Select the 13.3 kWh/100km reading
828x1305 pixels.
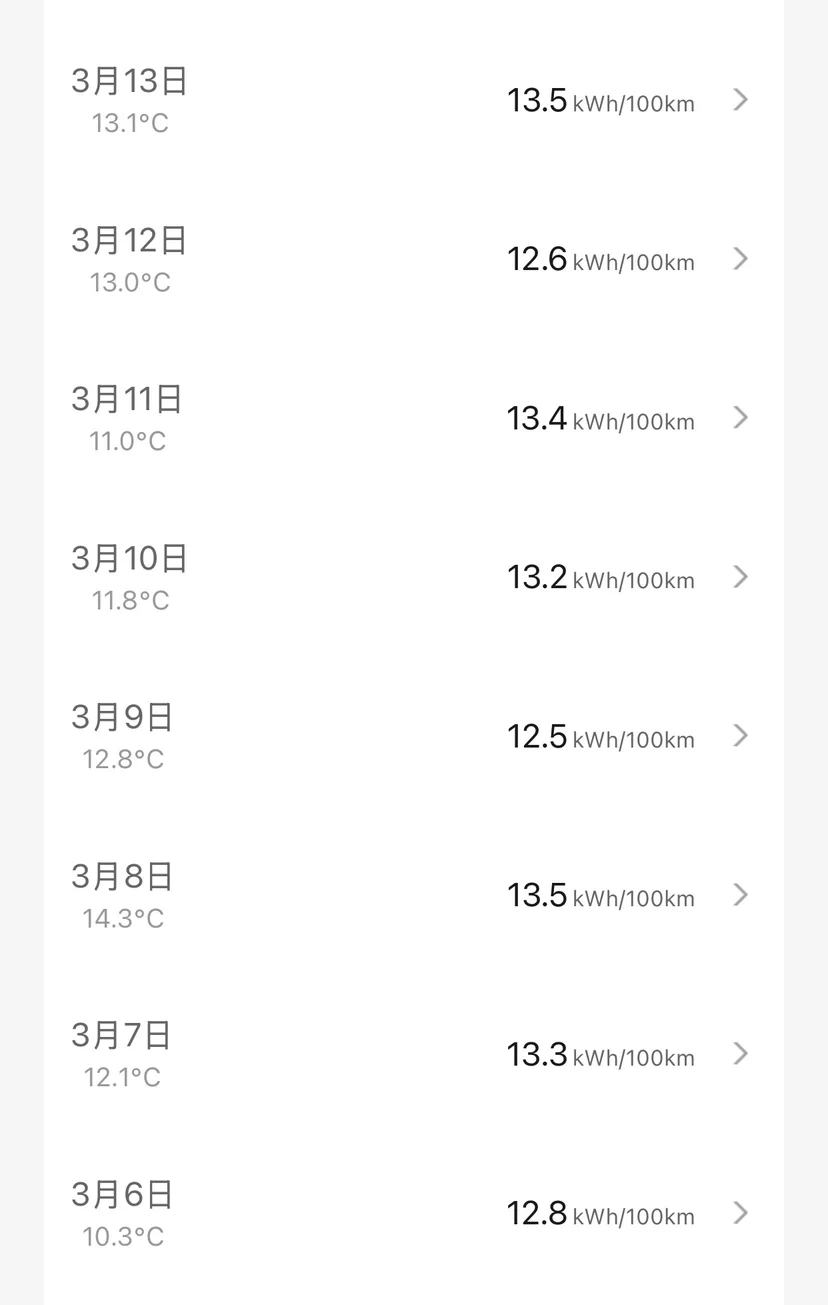(x=600, y=1055)
